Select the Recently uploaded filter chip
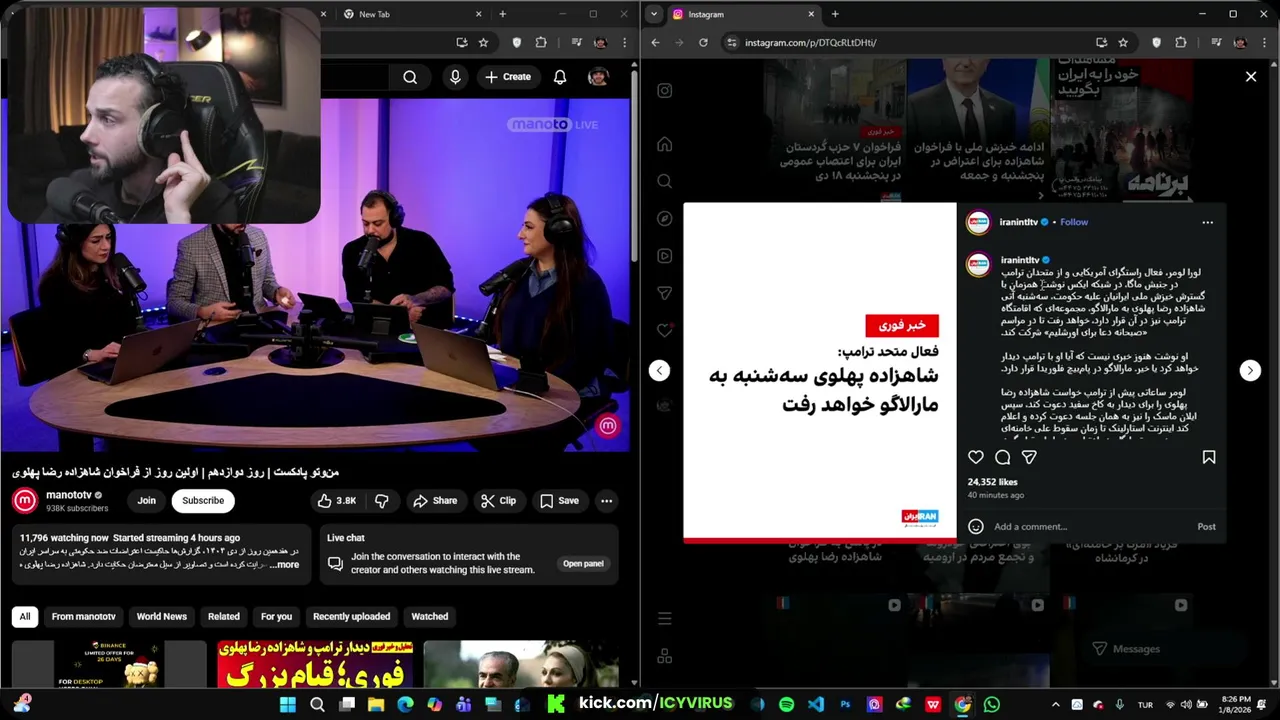The height and width of the screenshot is (720, 1280). click(x=352, y=617)
